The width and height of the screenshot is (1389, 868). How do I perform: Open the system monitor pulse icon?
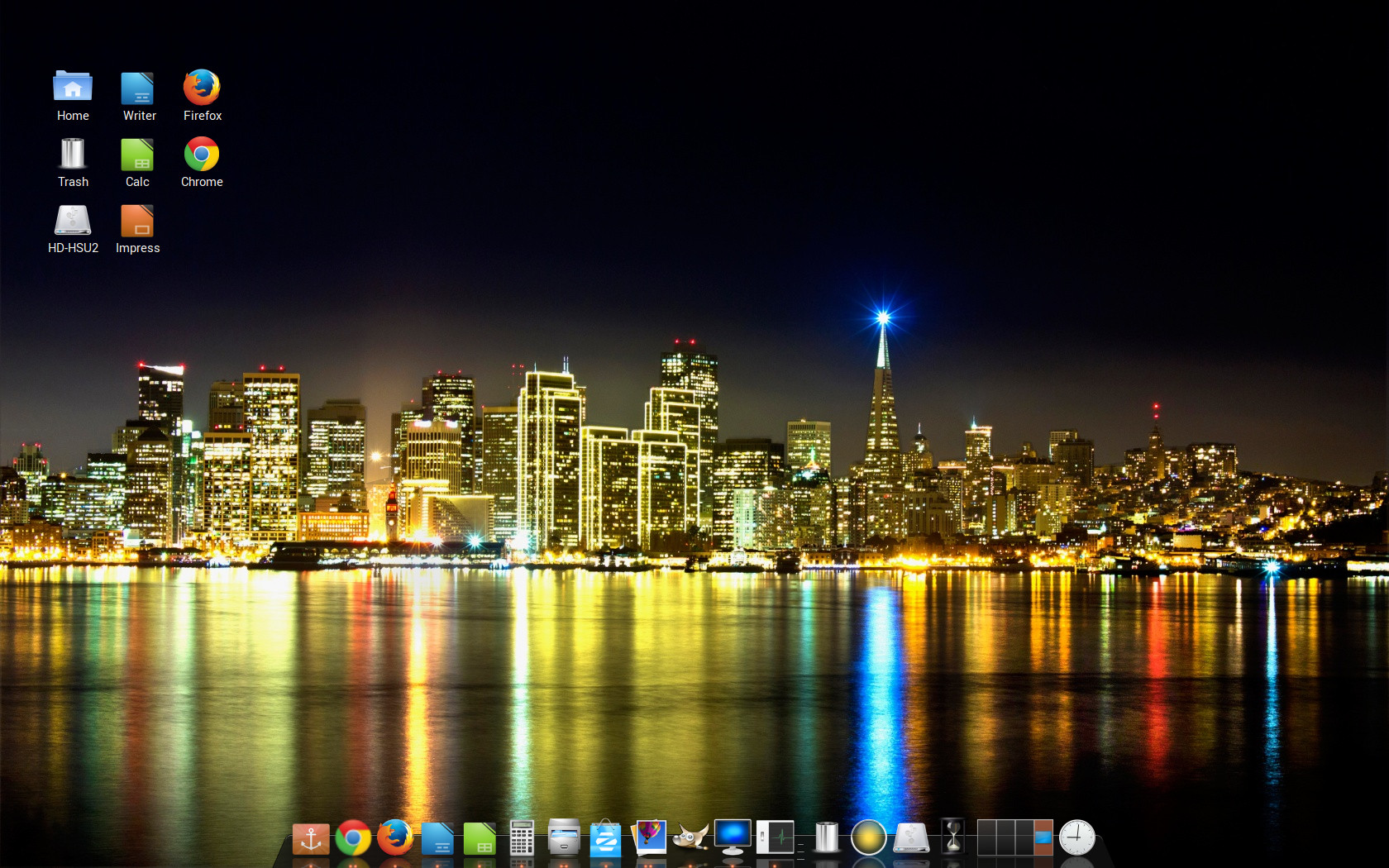776,837
